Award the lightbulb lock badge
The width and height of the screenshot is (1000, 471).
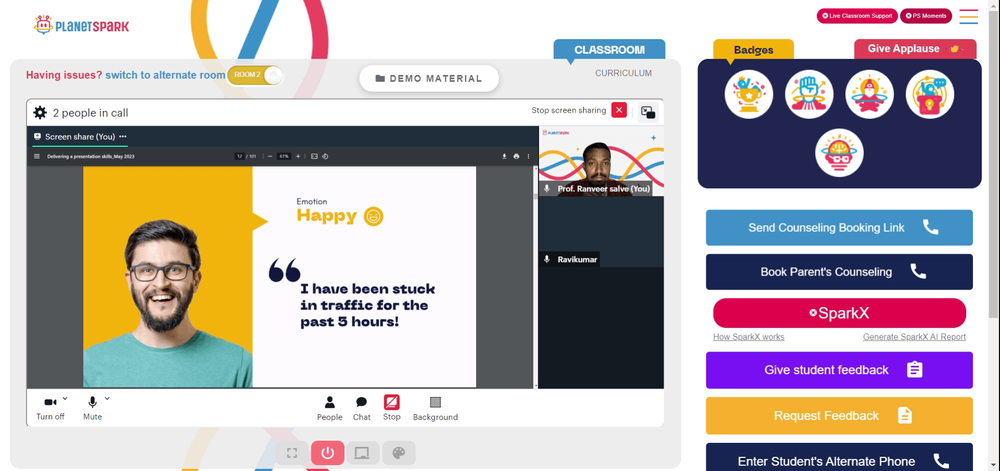pyautogui.click(x=930, y=94)
